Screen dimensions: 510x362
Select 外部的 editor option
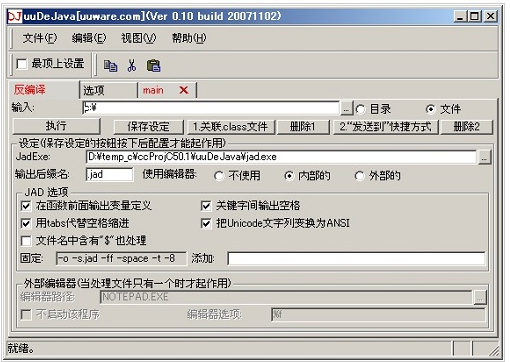pos(359,176)
